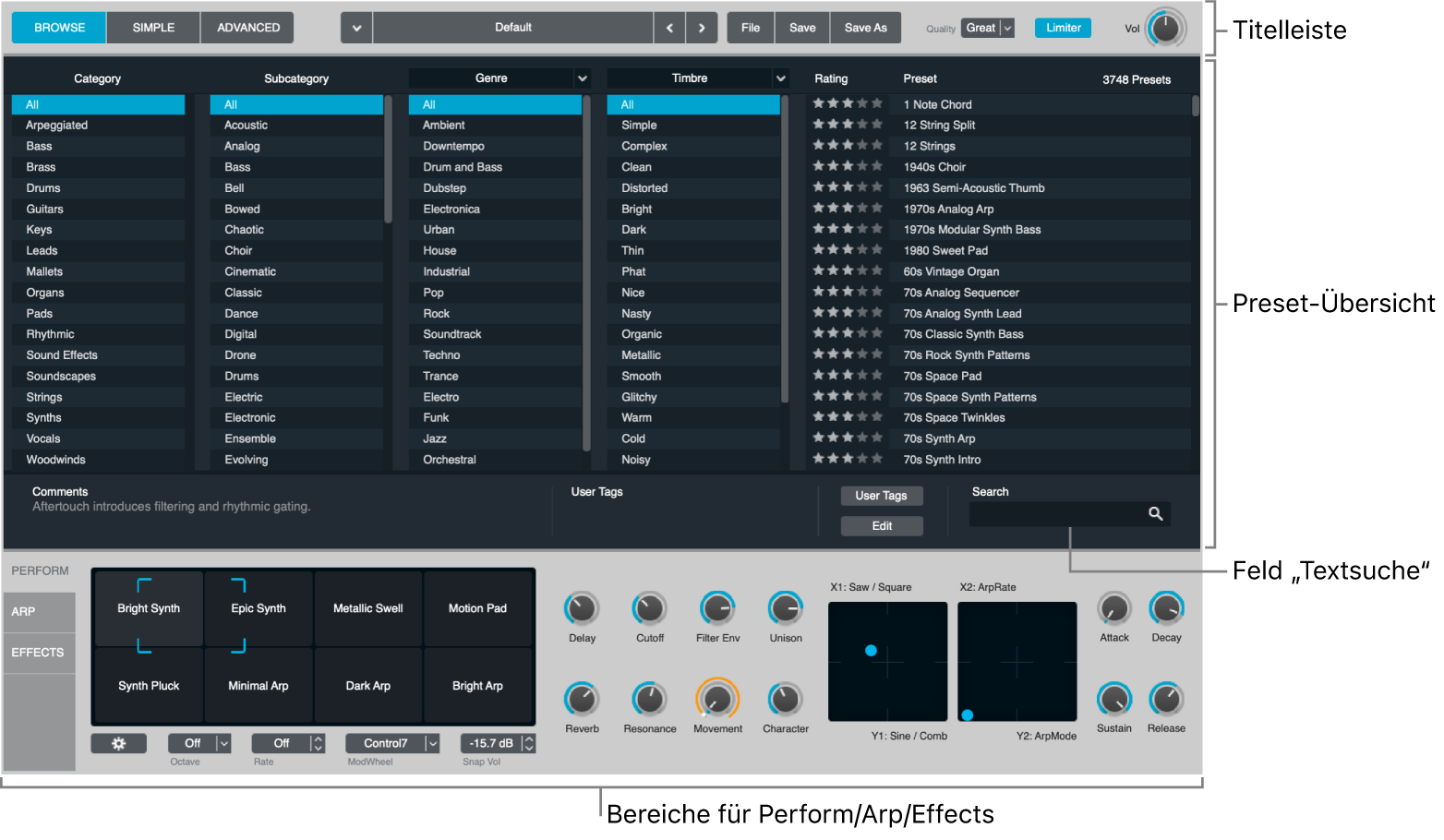Screen dimensions: 1444x840
Task: Open the Quality dropdown set to Great
Action: [x=987, y=28]
